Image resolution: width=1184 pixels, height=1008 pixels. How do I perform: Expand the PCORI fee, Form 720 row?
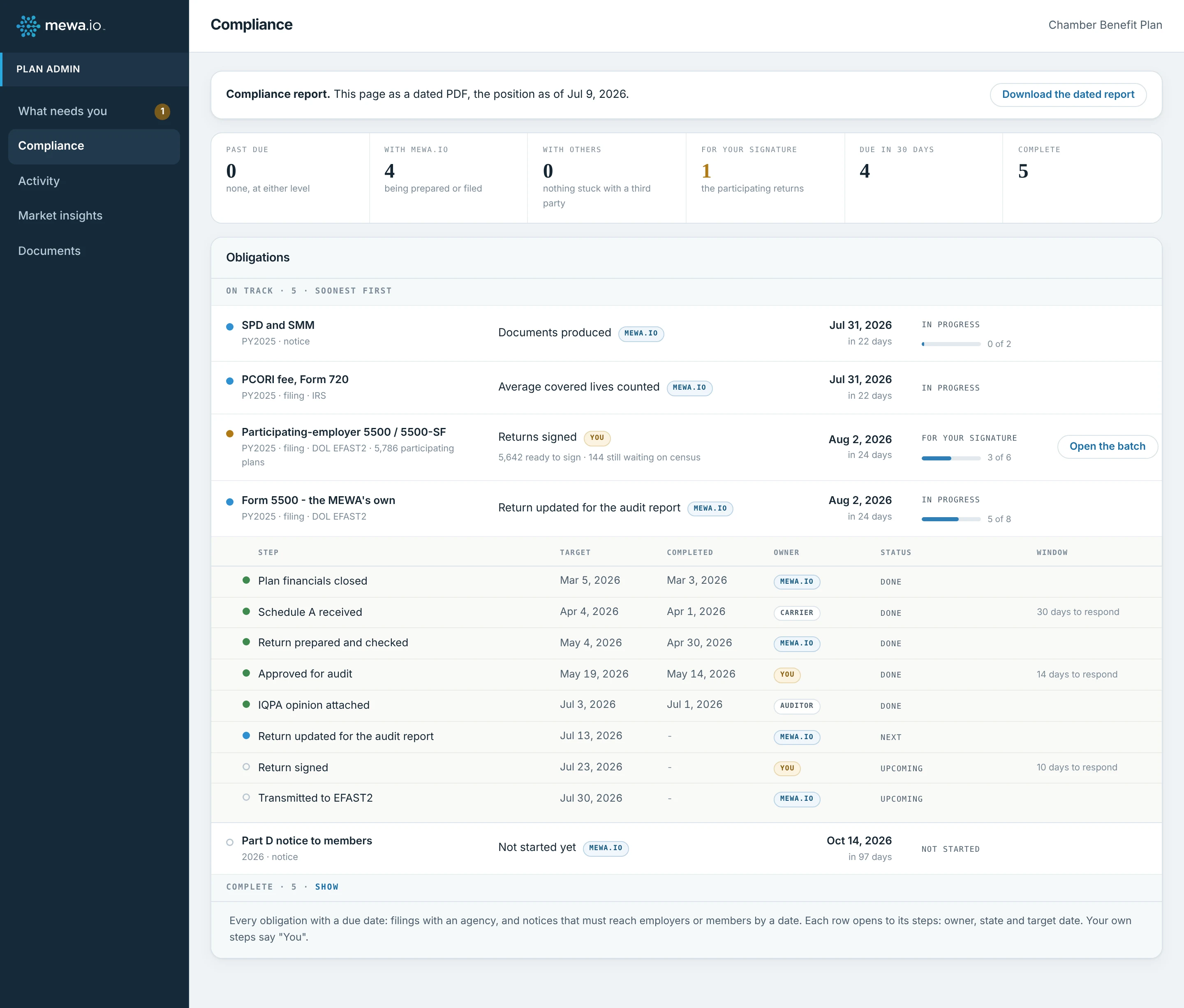tap(686, 387)
